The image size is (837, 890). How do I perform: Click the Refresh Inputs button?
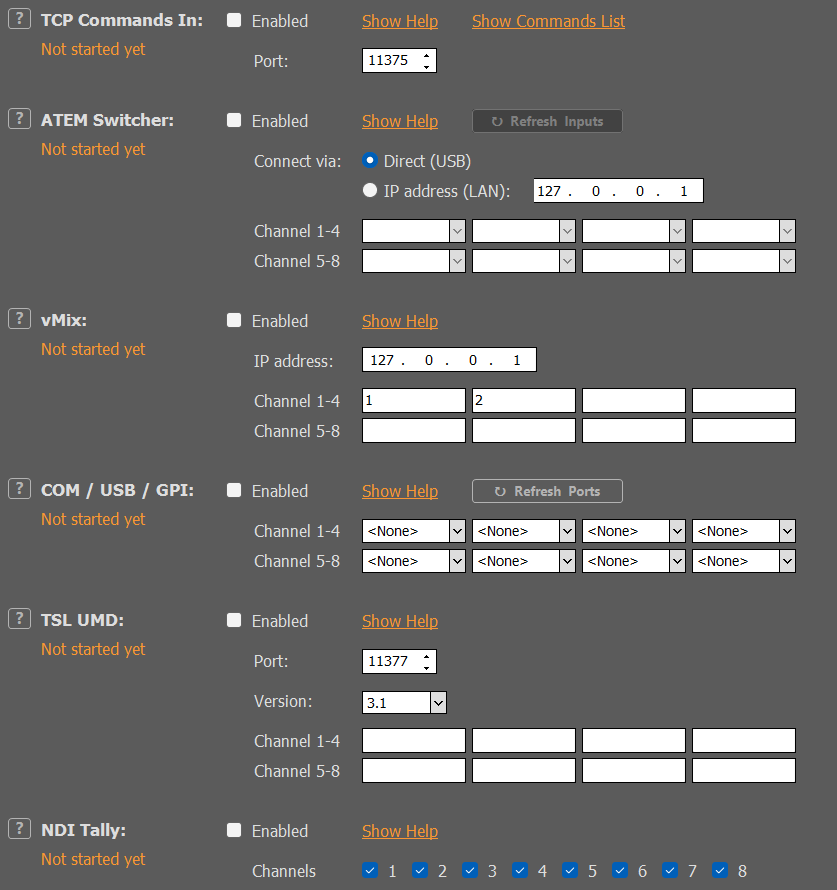coord(547,121)
